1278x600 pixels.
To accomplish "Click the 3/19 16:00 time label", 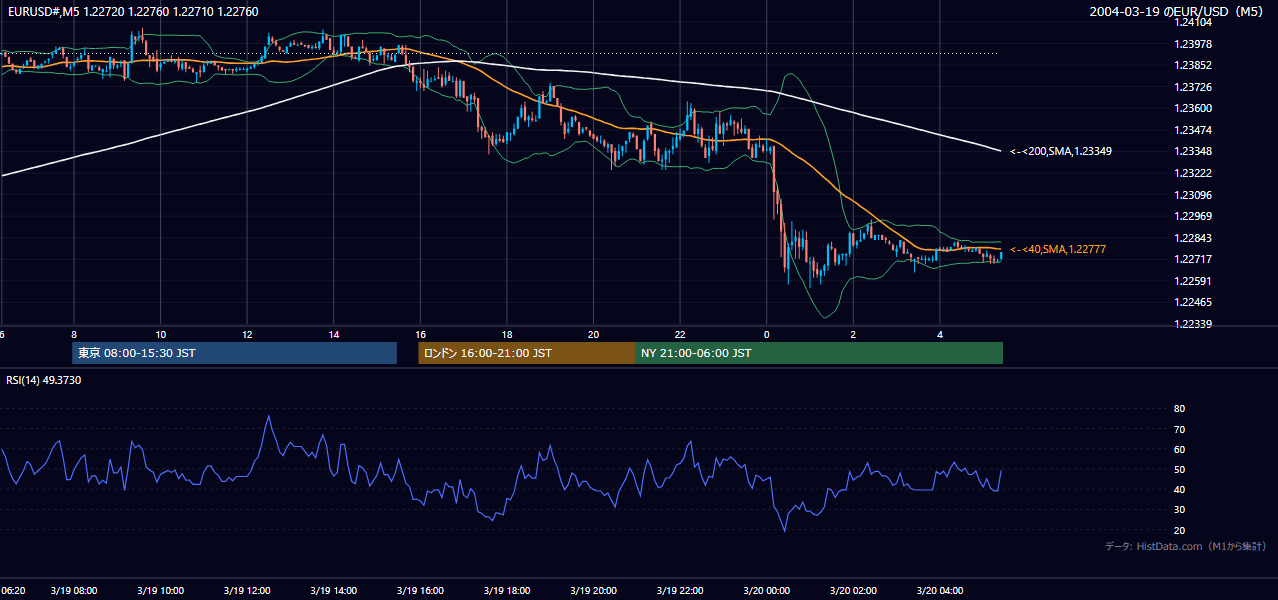I will 420,591.
